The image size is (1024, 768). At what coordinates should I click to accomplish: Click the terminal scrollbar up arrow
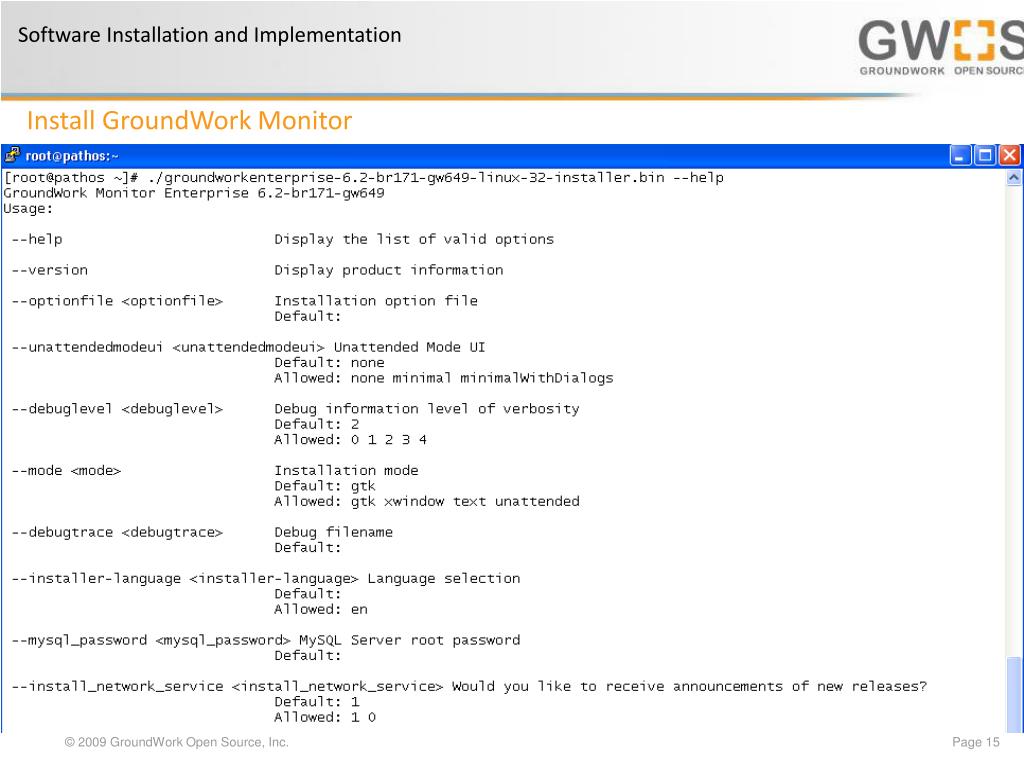[1014, 178]
